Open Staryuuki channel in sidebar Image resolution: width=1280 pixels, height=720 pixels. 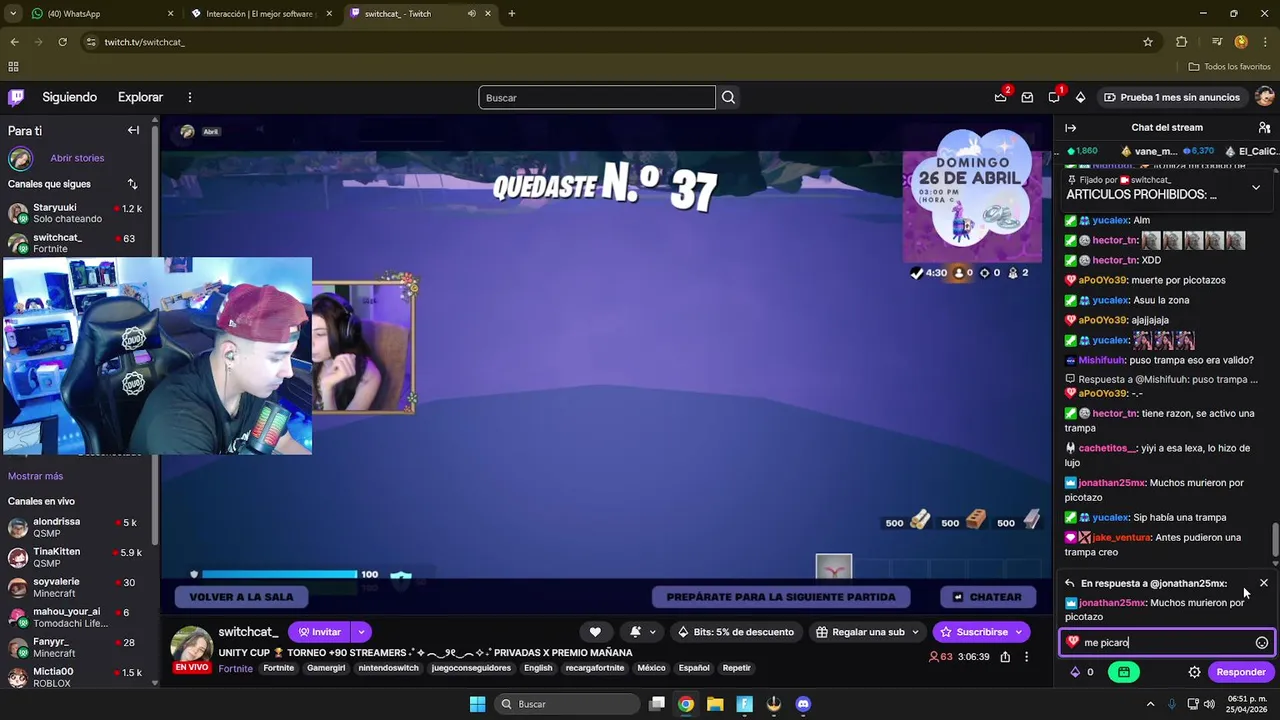pyautogui.click(x=76, y=213)
